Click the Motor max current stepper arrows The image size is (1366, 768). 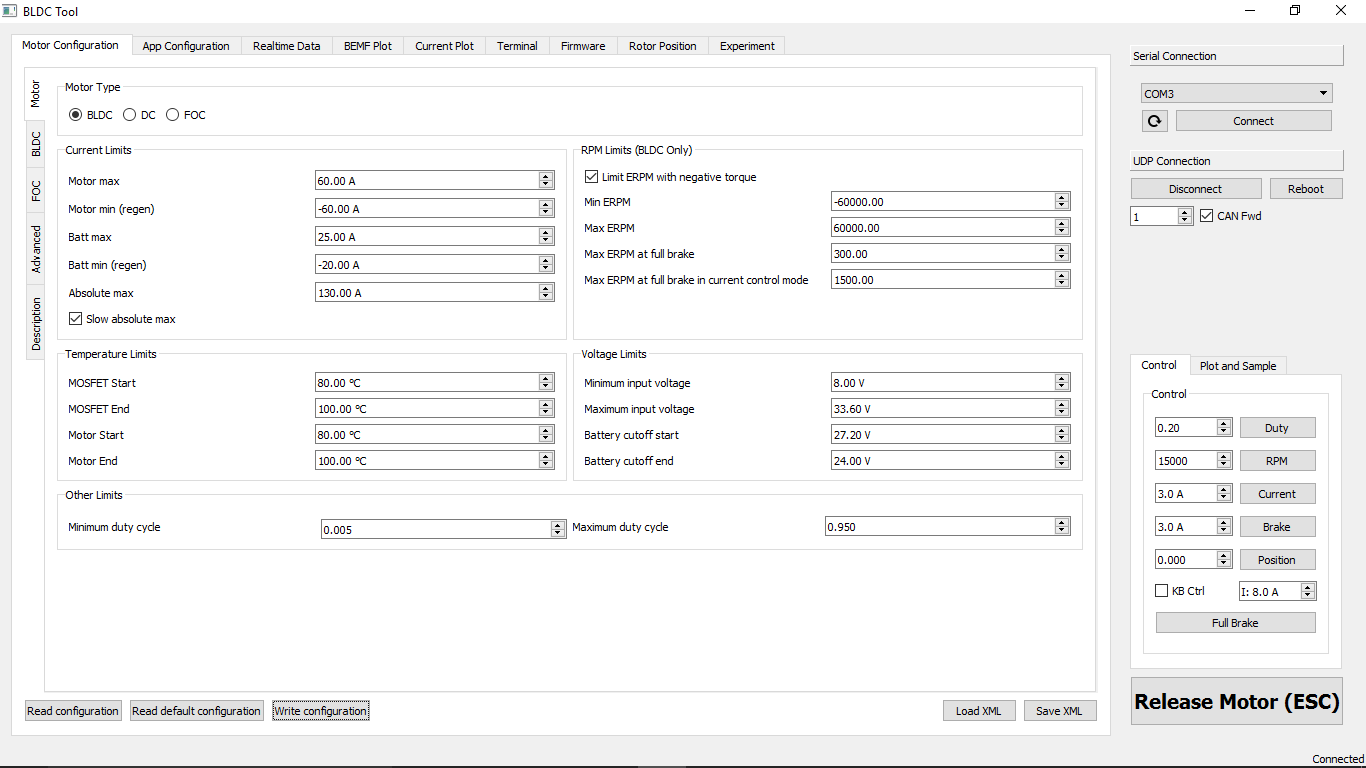545,181
